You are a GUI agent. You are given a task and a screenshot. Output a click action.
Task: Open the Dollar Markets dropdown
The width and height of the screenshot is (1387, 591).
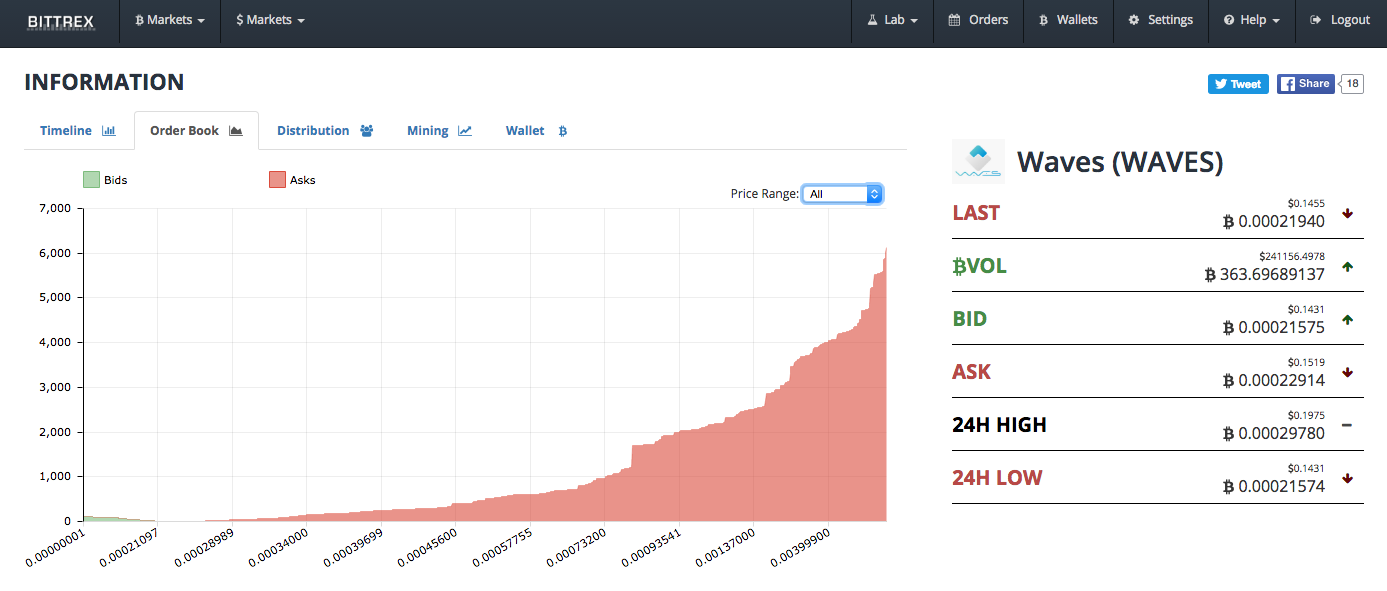point(270,20)
